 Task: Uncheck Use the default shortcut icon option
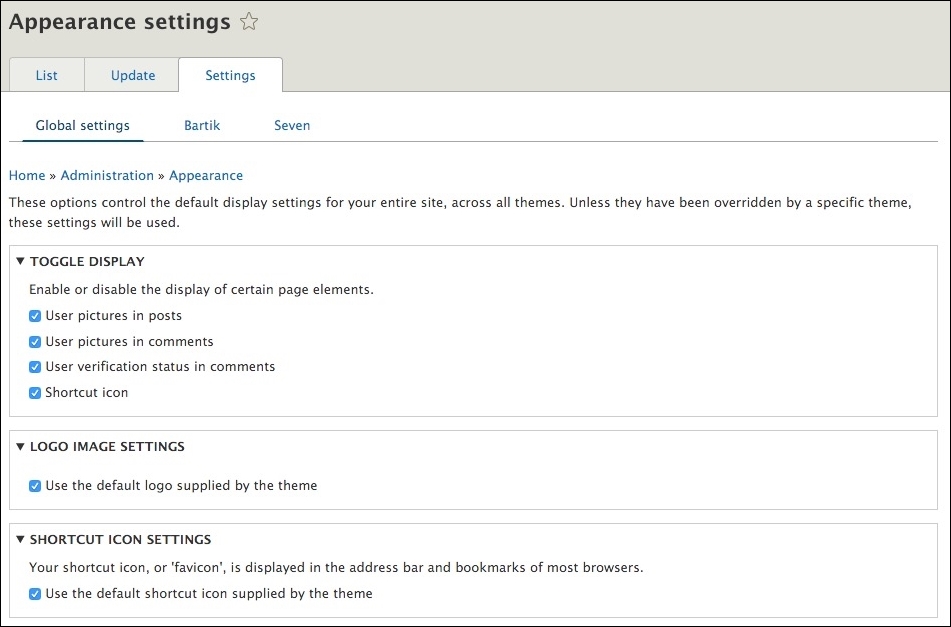coord(35,594)
